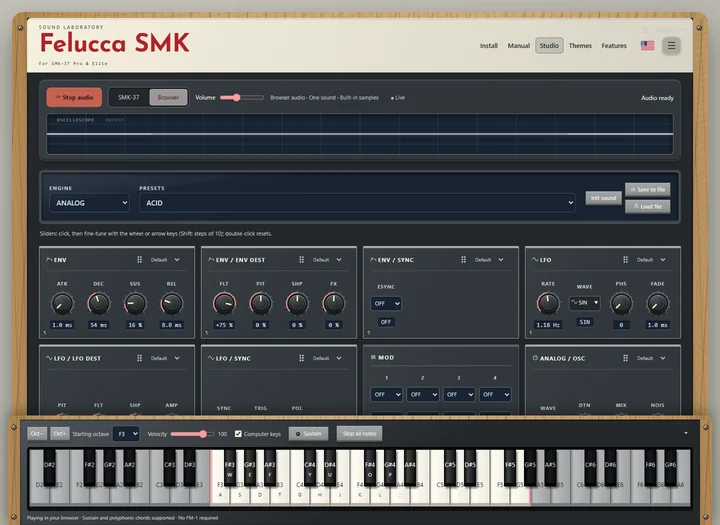Open the Manual page

(518, 45)
